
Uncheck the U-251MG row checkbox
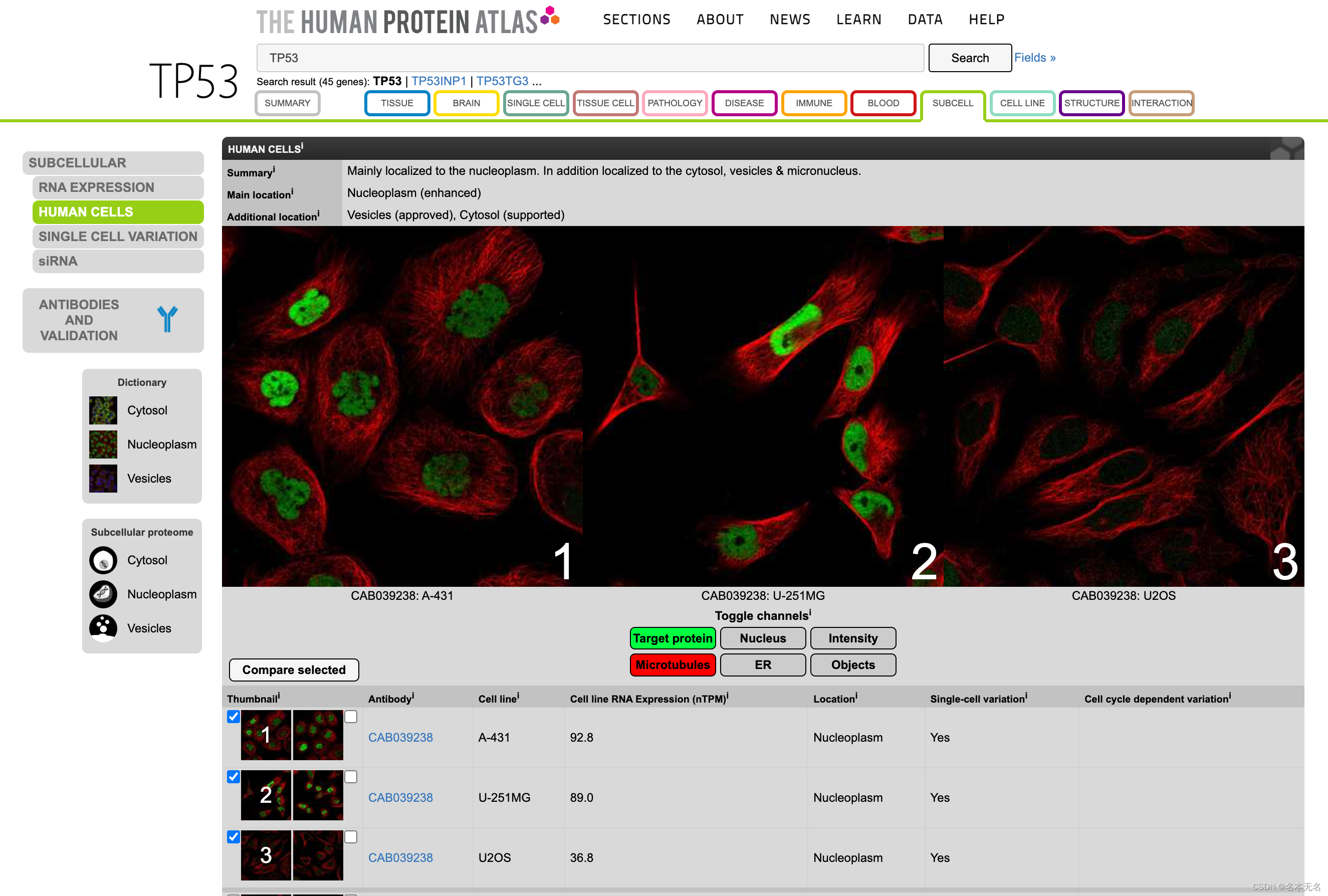(x=233, y=777)
